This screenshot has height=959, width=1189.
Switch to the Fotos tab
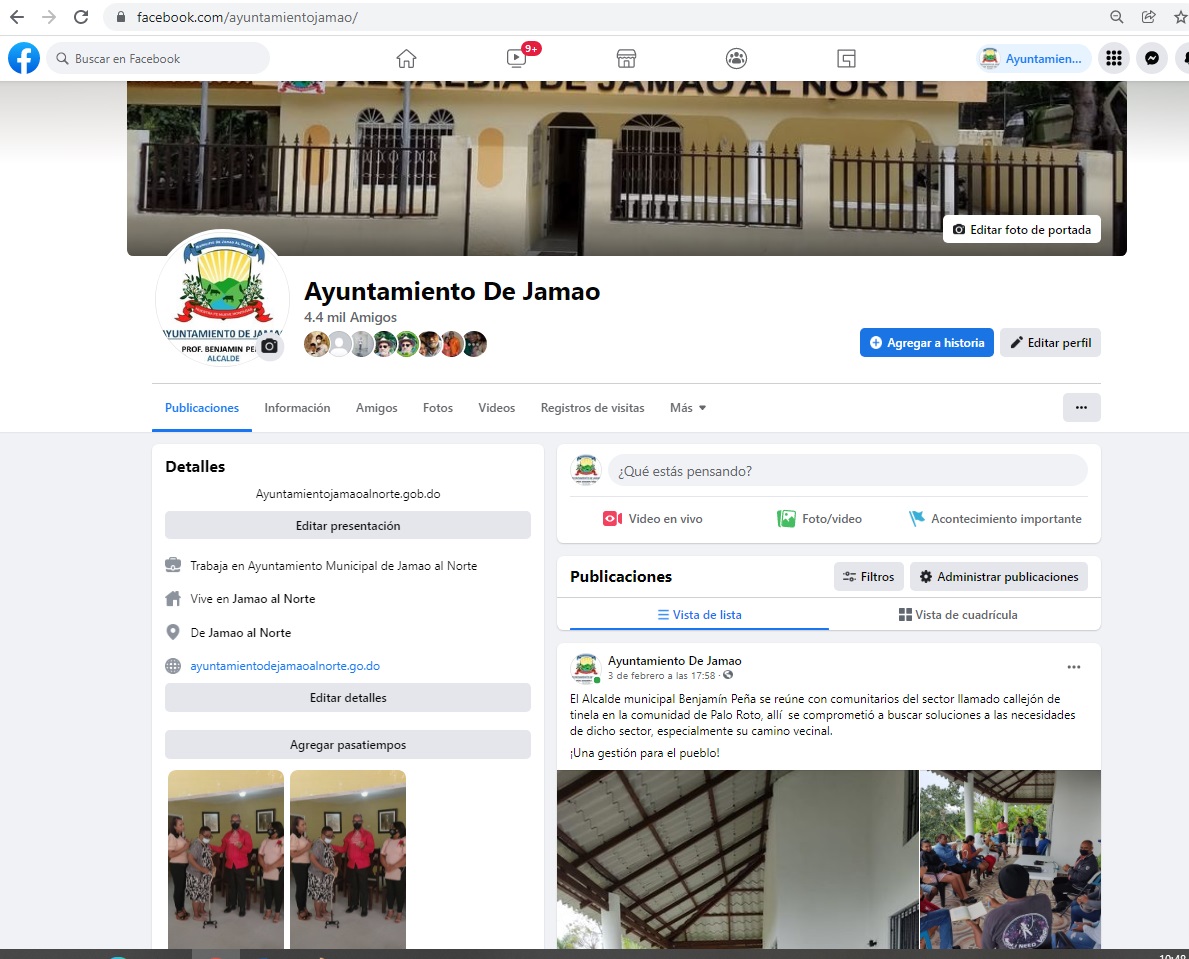click(438, 408)
